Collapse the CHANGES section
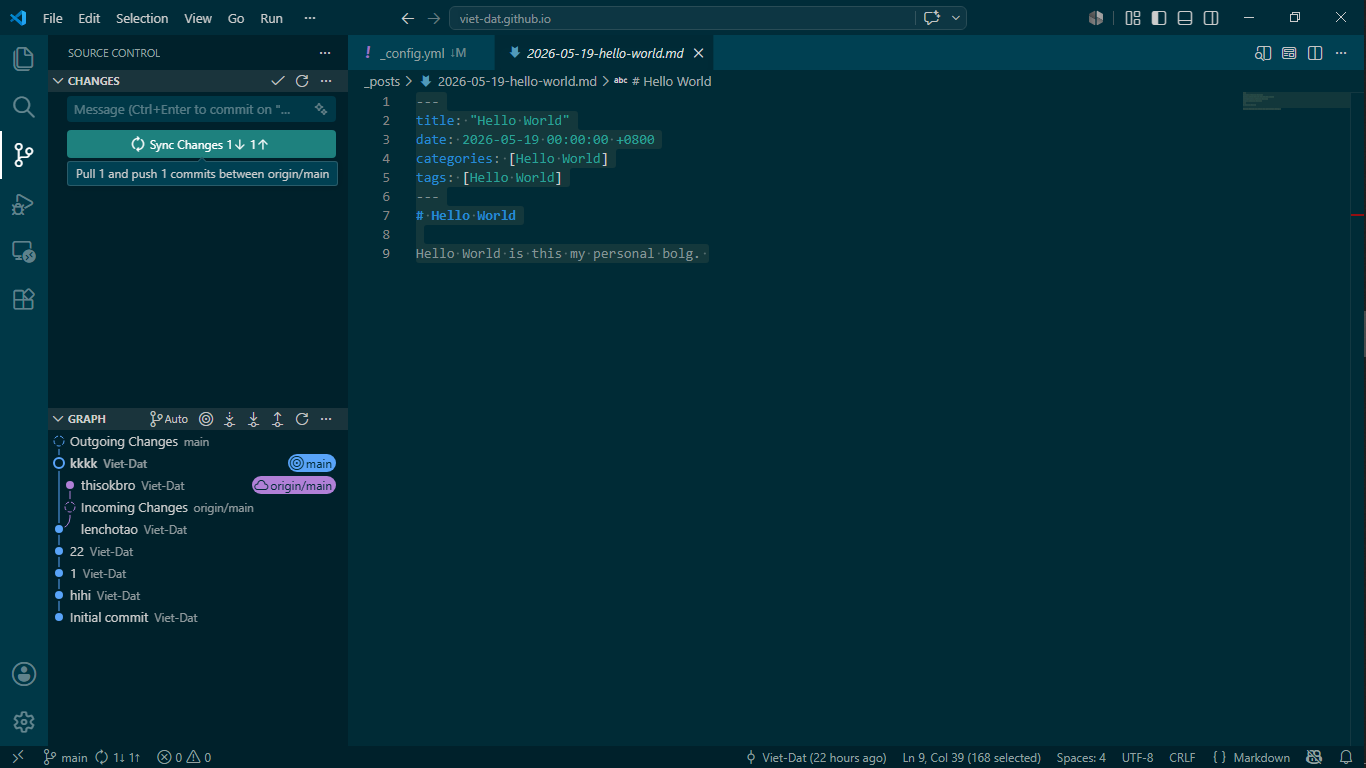The width and height of the screenshot is (1366, 768). [58, 81]
